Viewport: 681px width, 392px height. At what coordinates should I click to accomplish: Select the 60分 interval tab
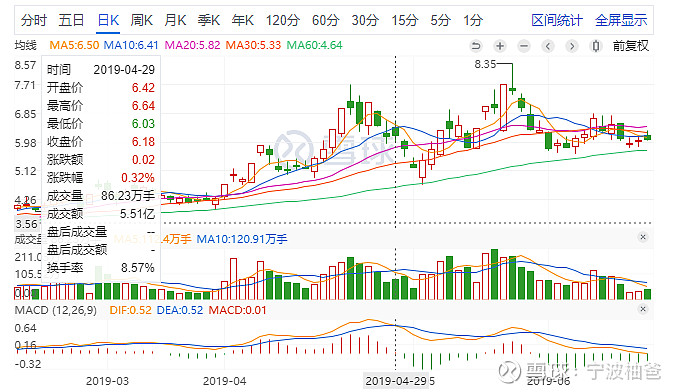325,20
